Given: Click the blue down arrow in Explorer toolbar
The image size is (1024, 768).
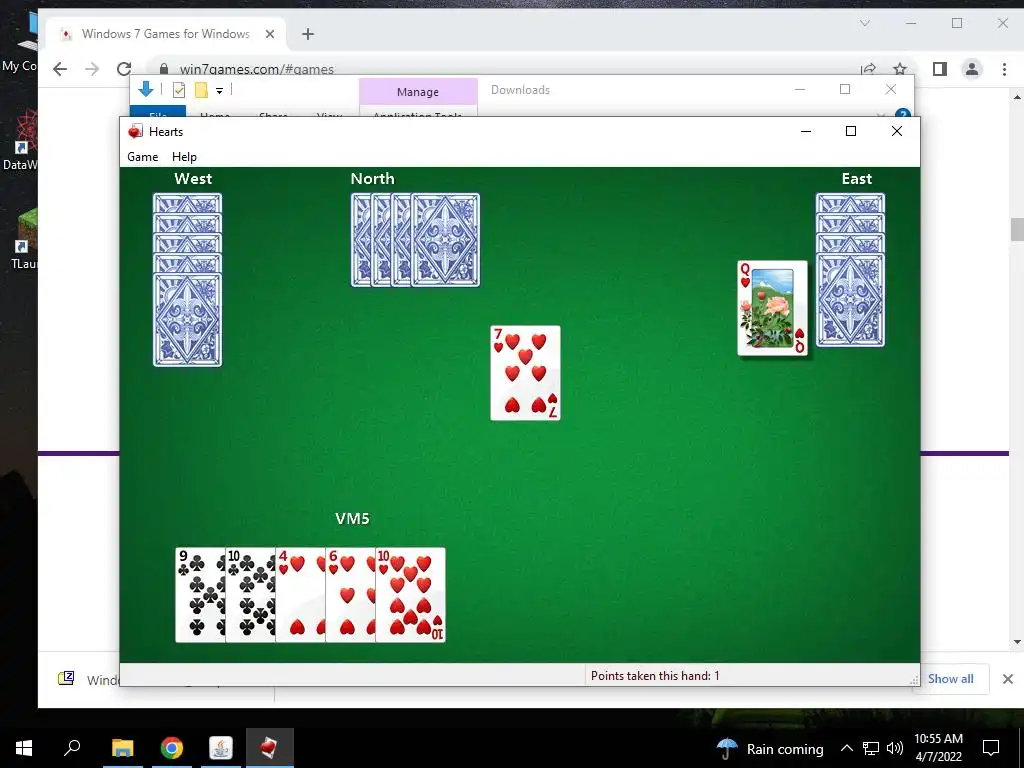Looking at the screenshot, I should point(146,89).
